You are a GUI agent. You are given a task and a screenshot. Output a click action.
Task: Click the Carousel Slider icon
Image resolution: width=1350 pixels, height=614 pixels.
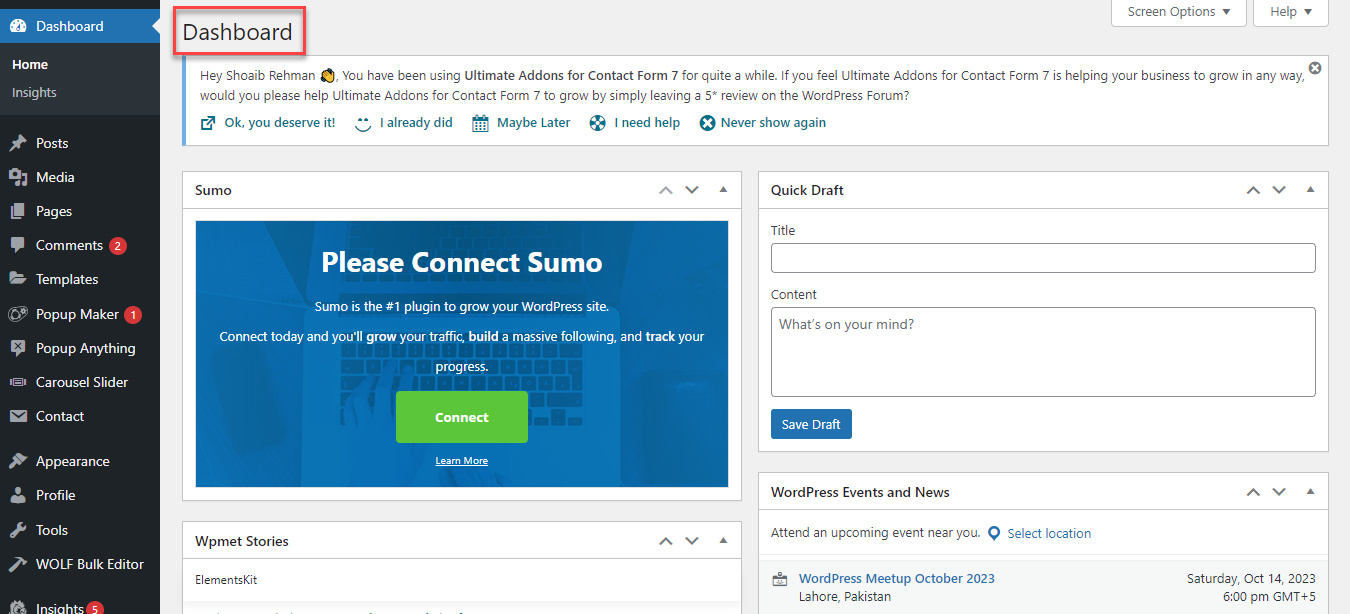coord(18,382)
